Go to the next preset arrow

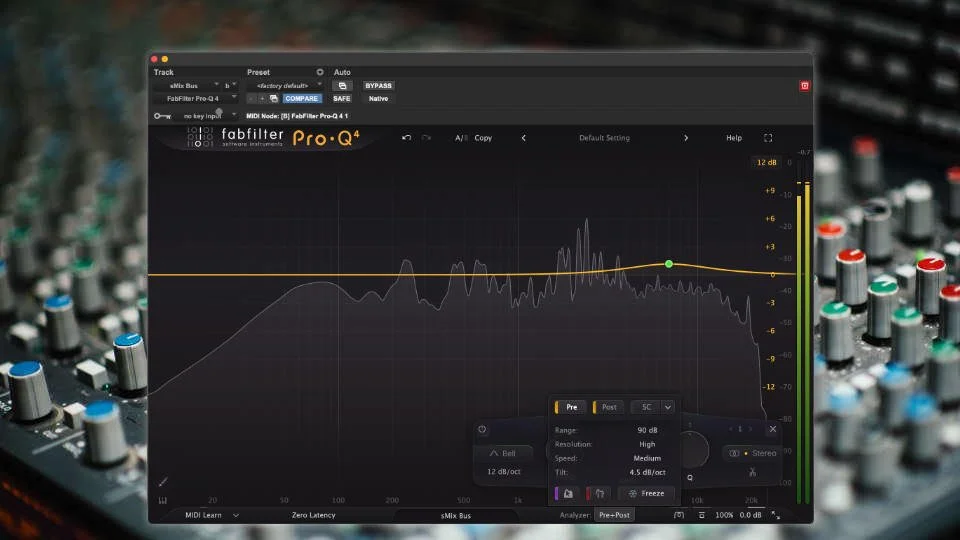(686, 138)
